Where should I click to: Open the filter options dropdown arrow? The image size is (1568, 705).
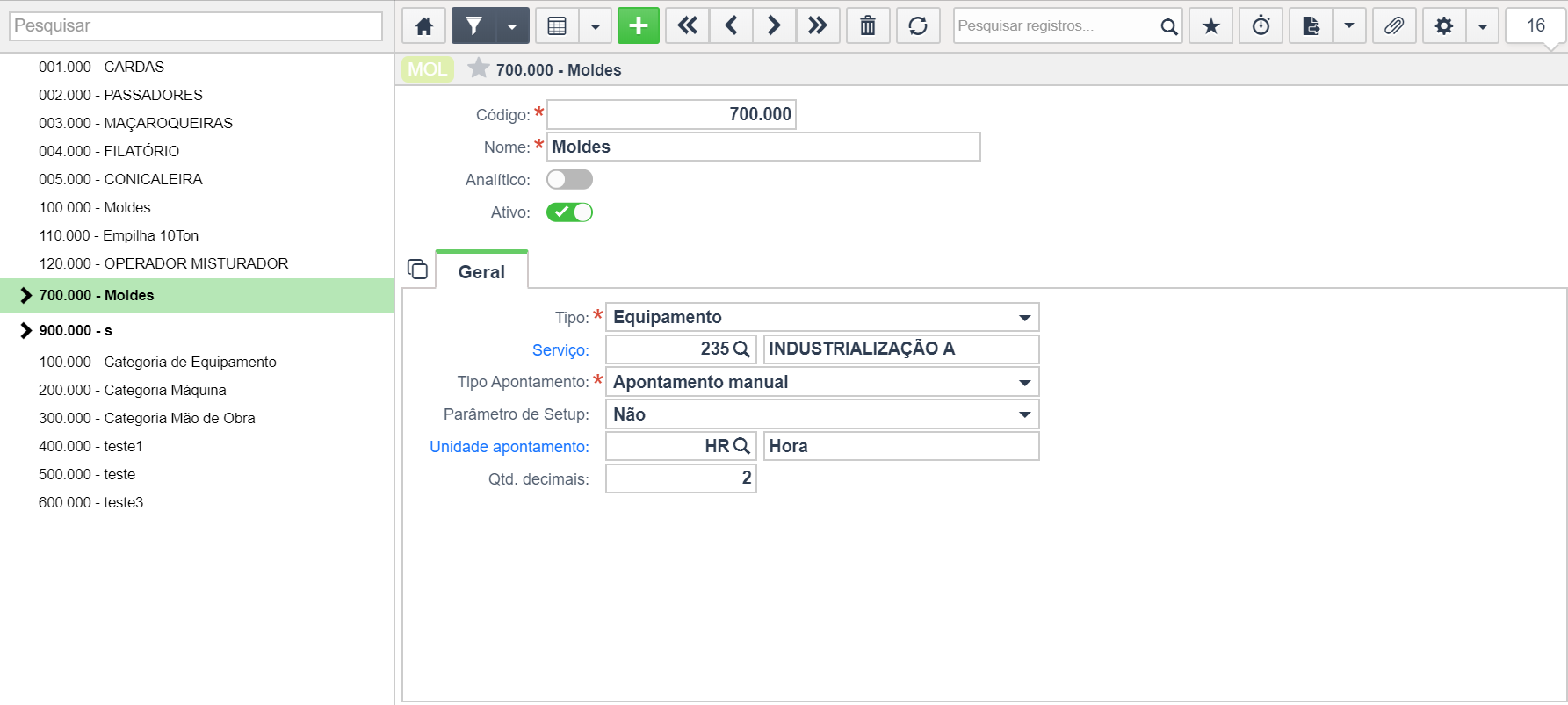(512, 26)
